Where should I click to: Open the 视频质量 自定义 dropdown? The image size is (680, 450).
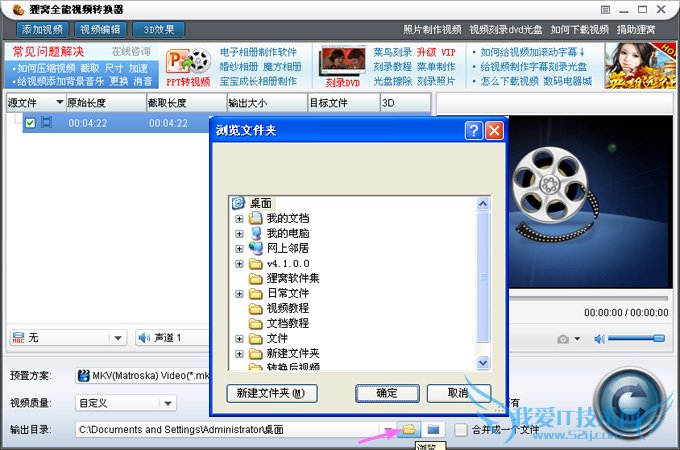coord(126,403)
